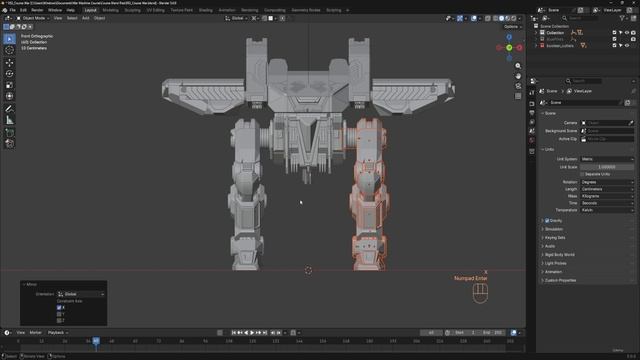Toggle BluePrints exclude-from-view-layer checkbox
Screen dimensions: 640x360
coord(614,39)
